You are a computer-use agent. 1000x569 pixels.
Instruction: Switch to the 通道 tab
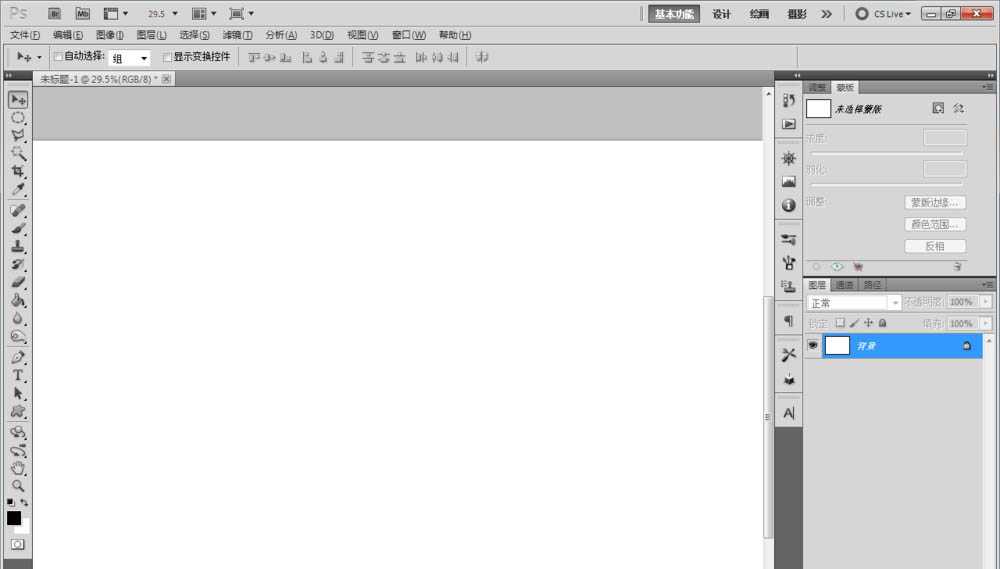[845, 285]
